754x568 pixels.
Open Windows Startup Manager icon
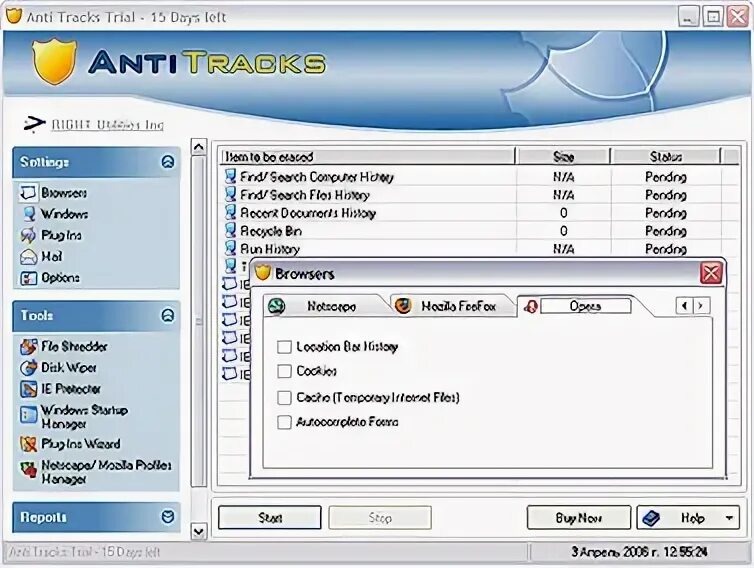tap(28, 415)
